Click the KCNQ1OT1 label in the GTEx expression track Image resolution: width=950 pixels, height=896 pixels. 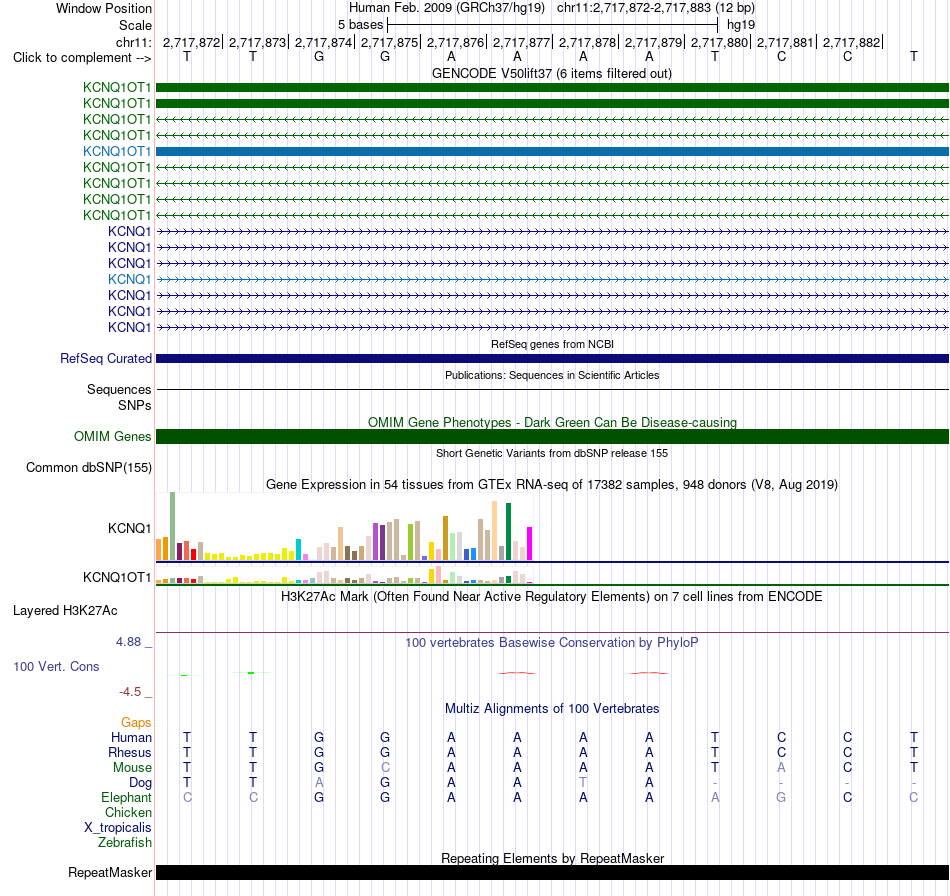(117, 577)
